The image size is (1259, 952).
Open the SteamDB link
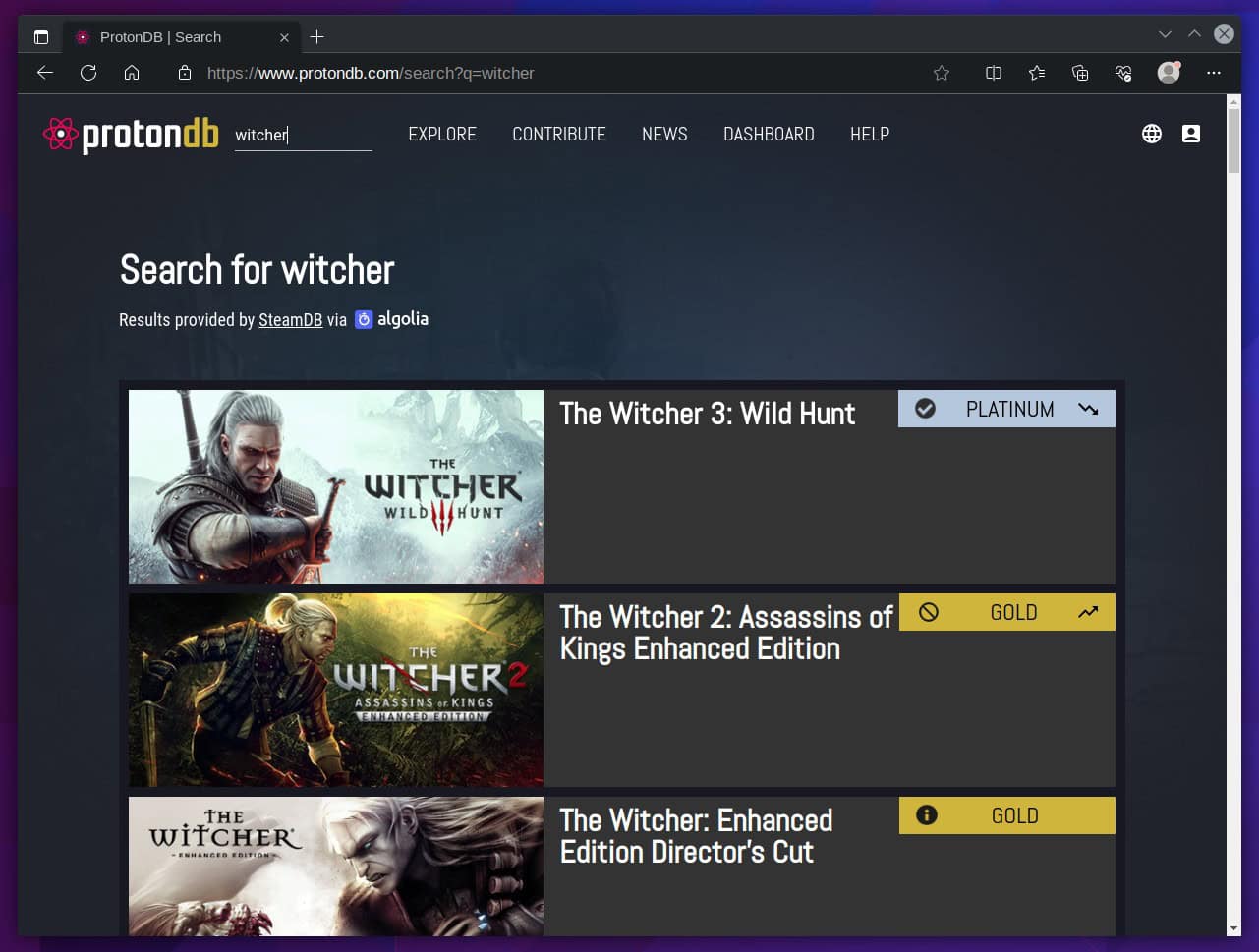290,319
